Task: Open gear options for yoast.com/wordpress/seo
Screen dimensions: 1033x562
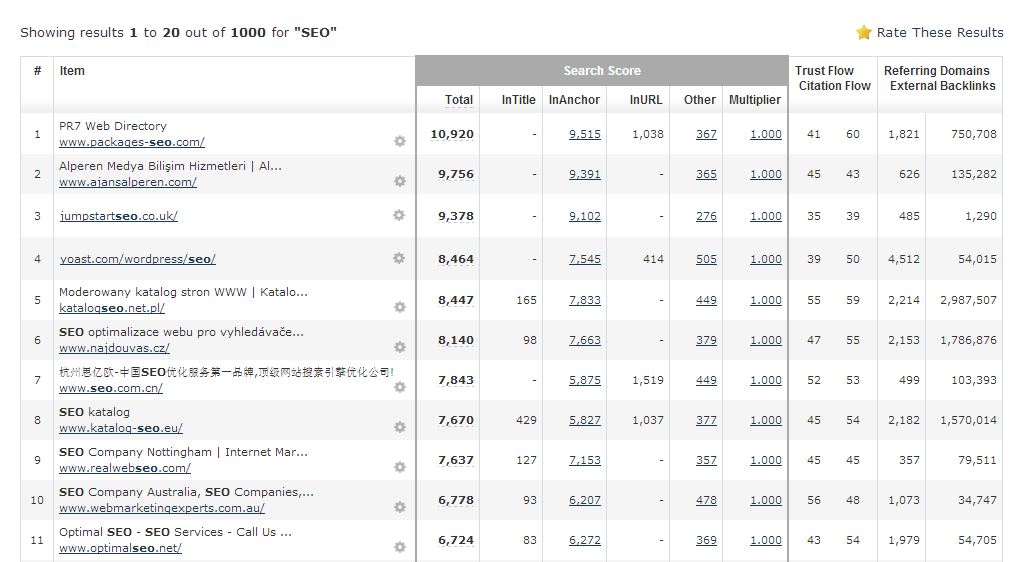Action: (399, 258)
